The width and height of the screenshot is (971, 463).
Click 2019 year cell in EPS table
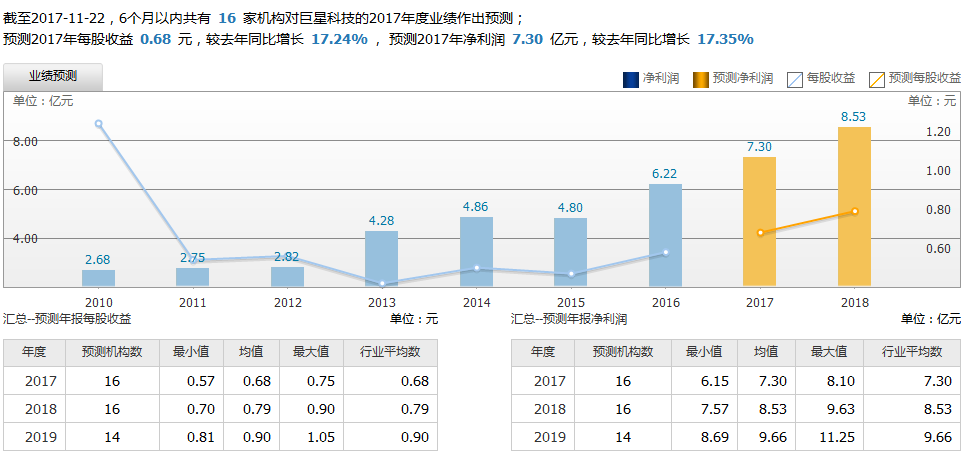tap(35, 437)
